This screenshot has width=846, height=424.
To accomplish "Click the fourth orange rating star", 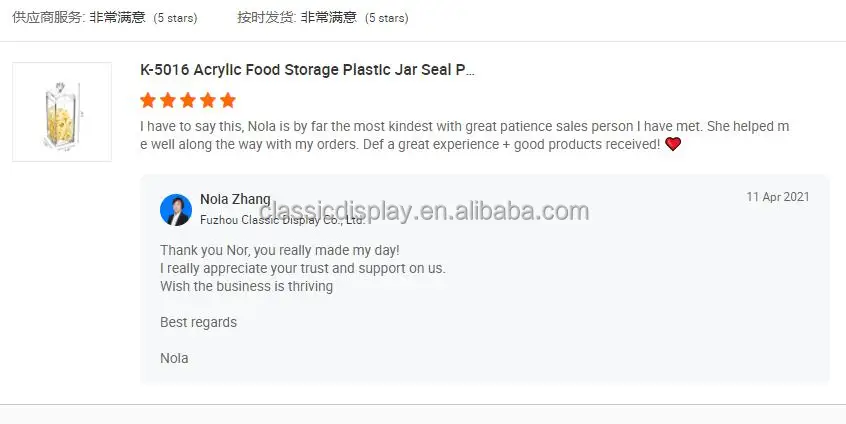I will point(208,100).
